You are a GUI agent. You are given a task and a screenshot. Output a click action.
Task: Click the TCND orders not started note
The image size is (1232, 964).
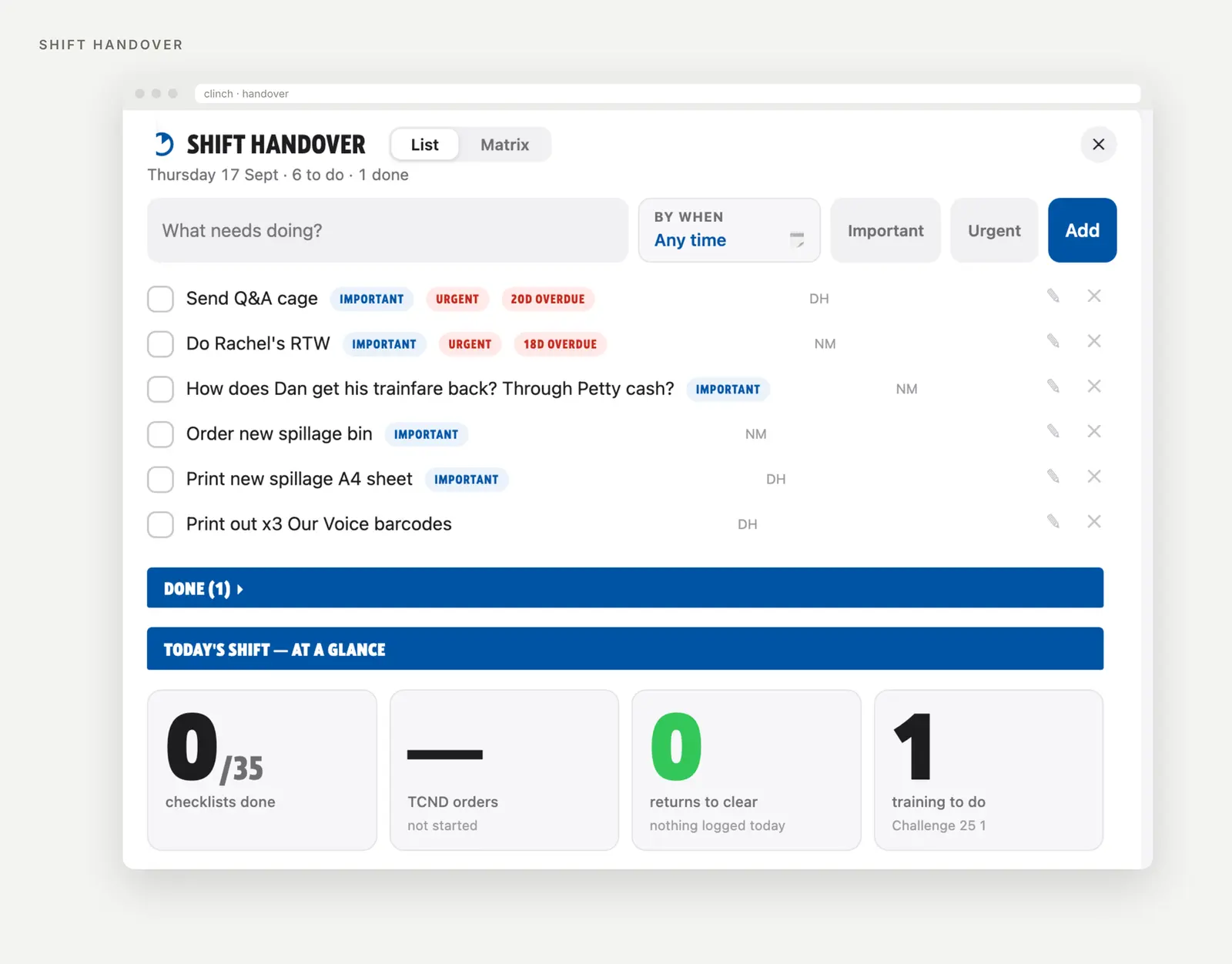(442, 825)
